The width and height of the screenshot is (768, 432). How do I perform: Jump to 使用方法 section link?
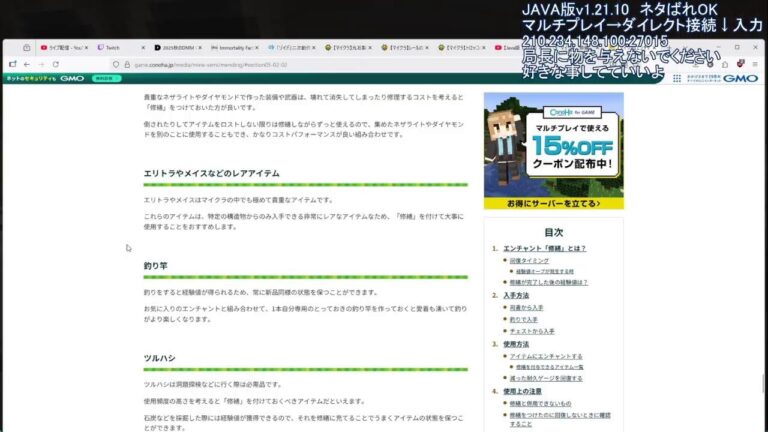[x=515, y=343]
